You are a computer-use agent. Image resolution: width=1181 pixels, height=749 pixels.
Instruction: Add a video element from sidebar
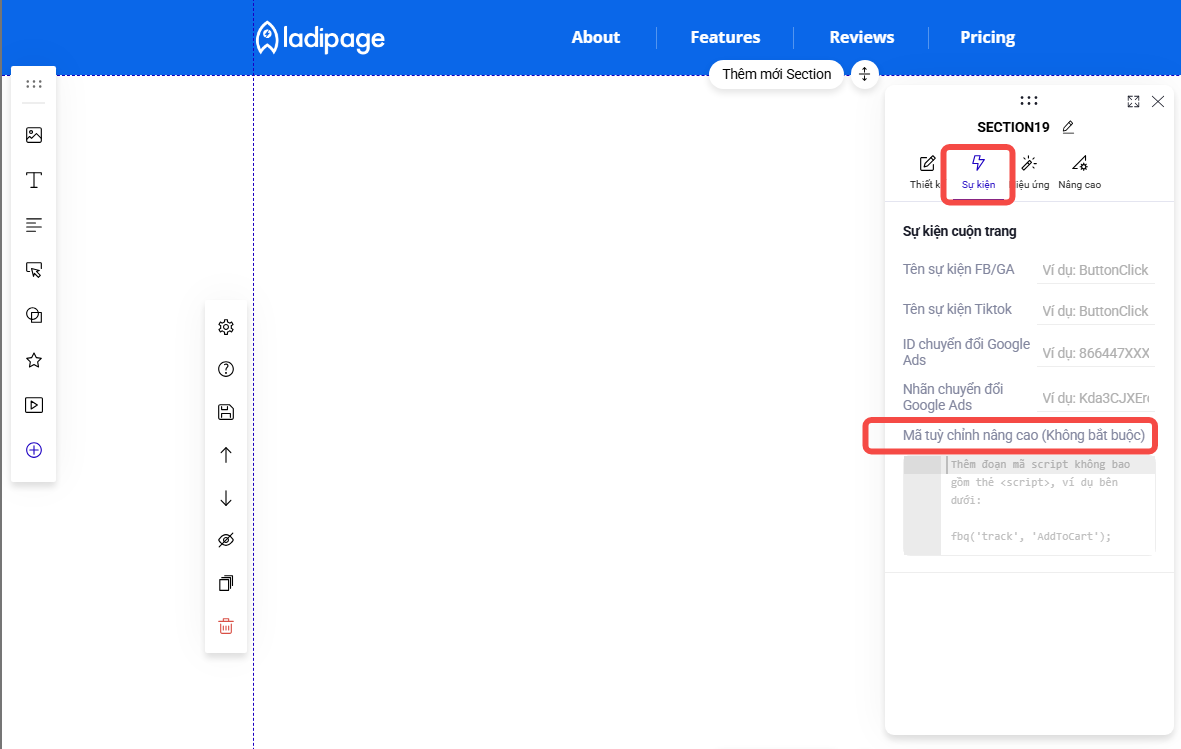(x=34, y=405)
